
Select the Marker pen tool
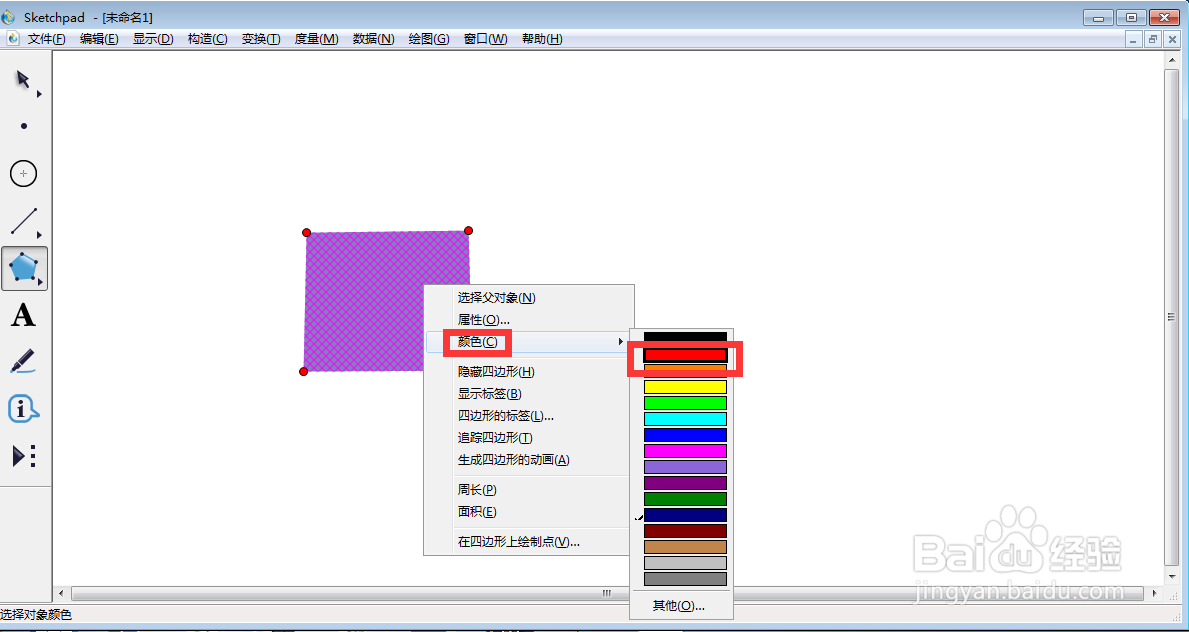[x=24, y=362]
